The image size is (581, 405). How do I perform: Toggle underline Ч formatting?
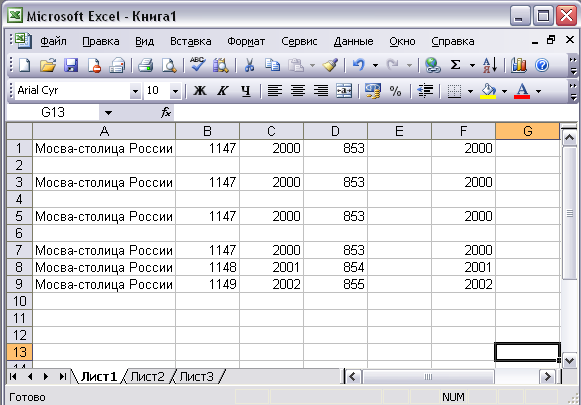tap(246, 91)
